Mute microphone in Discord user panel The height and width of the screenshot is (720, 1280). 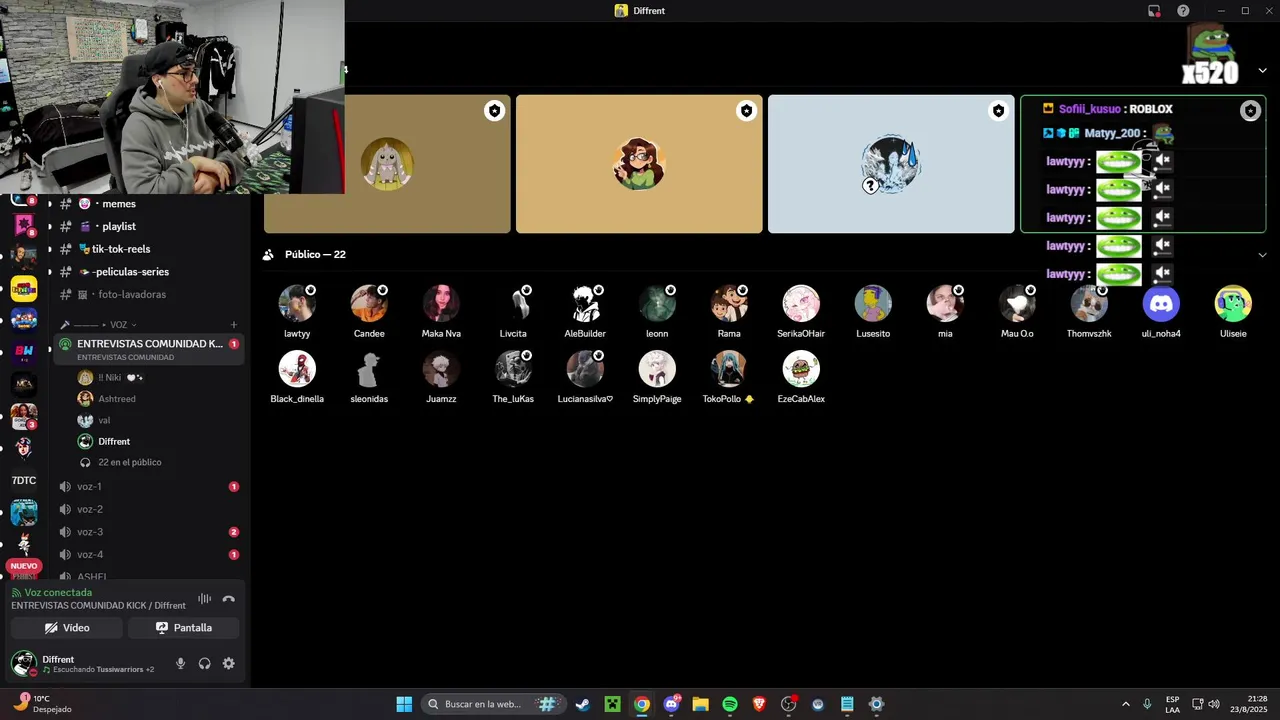tap(181, 663)
